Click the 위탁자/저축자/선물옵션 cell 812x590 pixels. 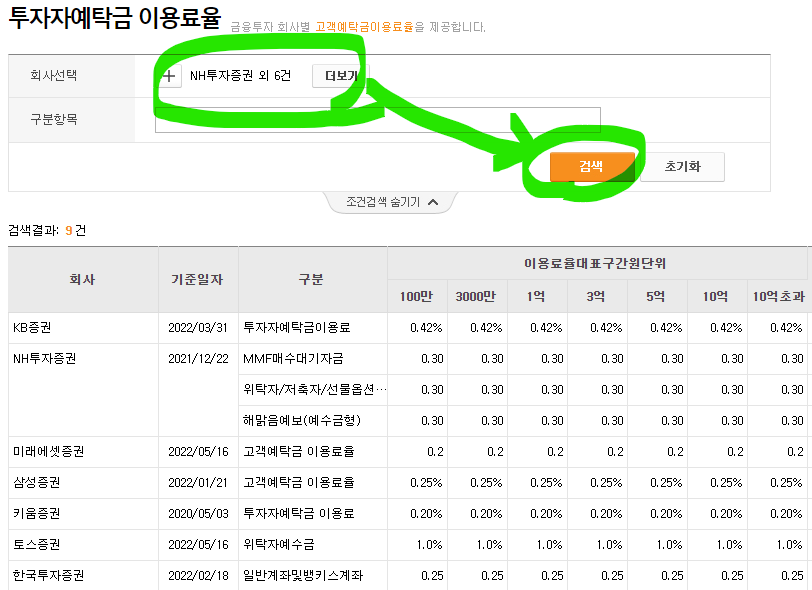(x=312, y=390)
